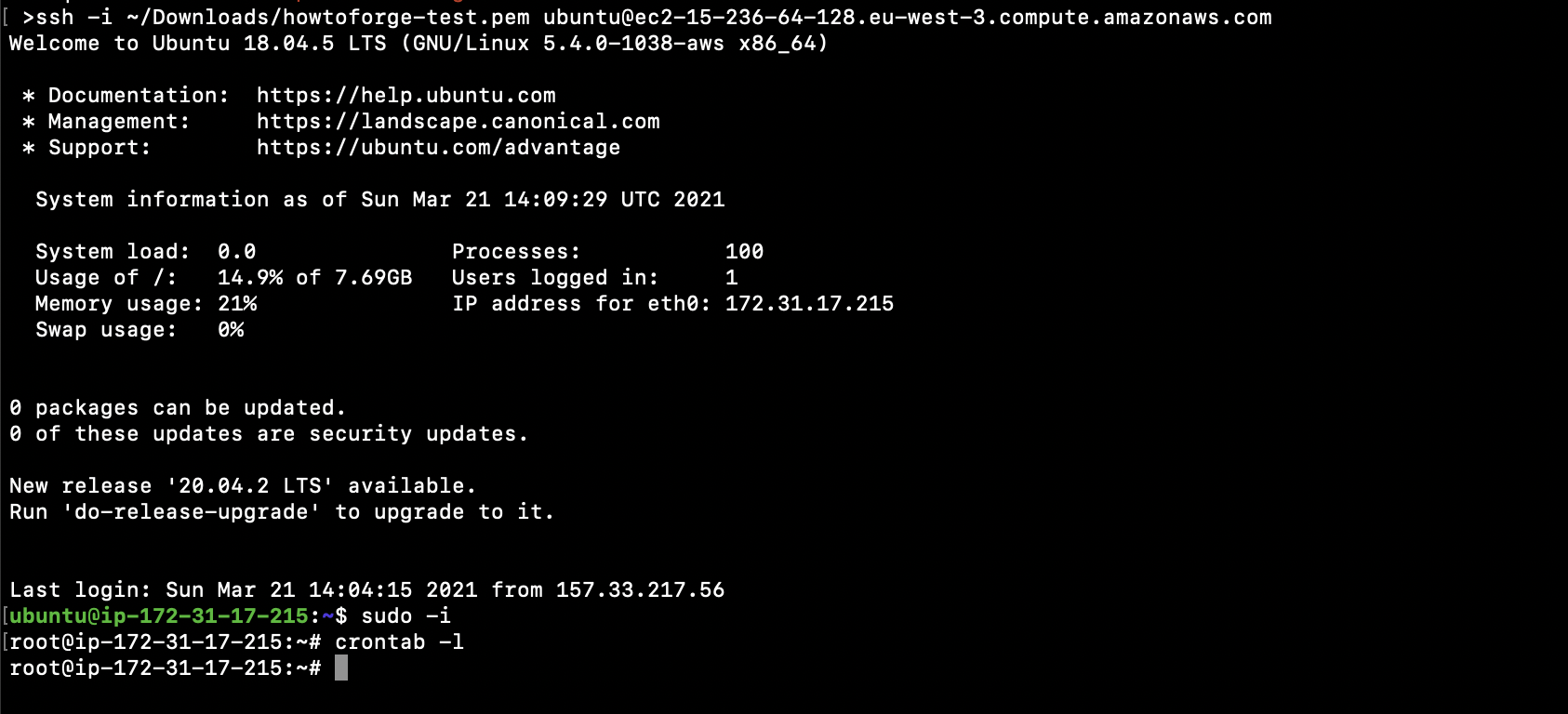Click the System information timestamp line

coord(380,200)
